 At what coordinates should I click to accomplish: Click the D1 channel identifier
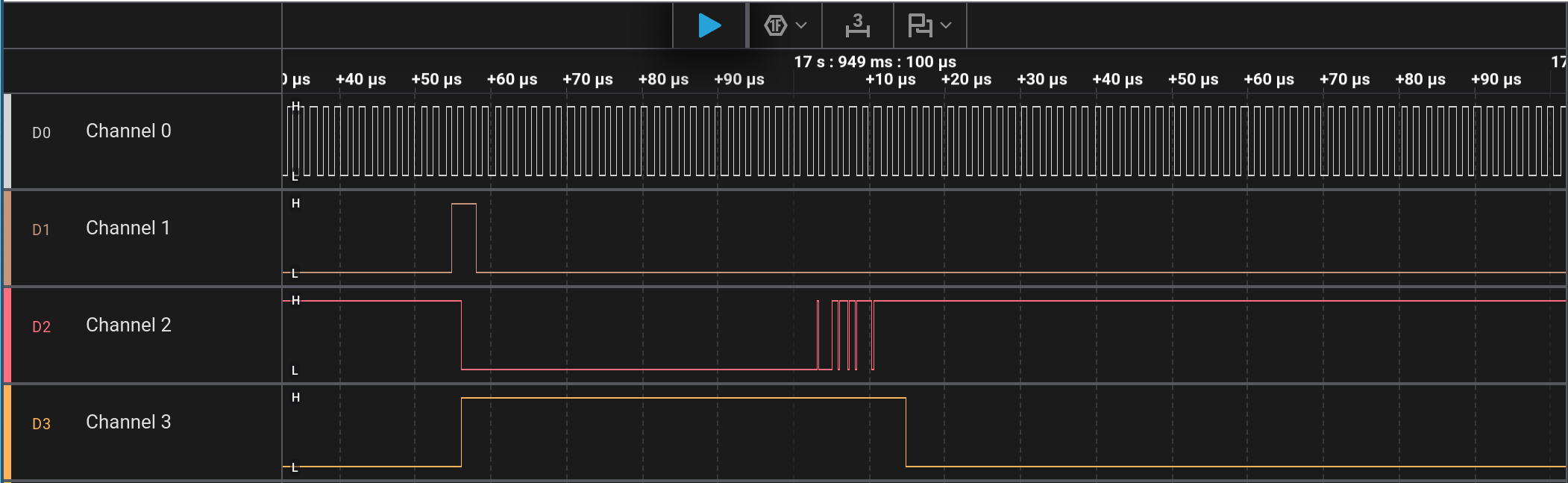41,230
